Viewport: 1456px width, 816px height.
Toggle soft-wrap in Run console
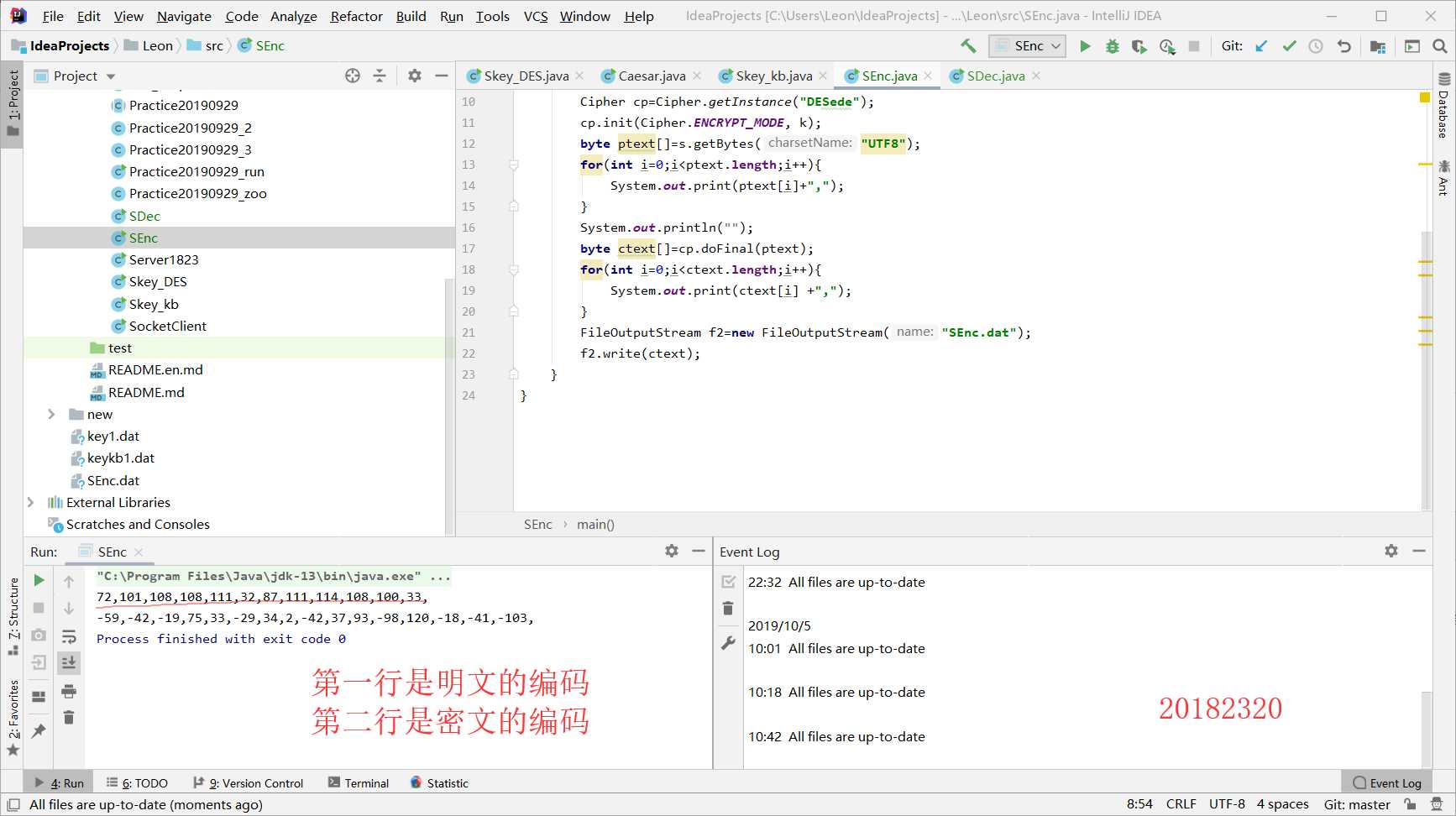coord(69,636)
